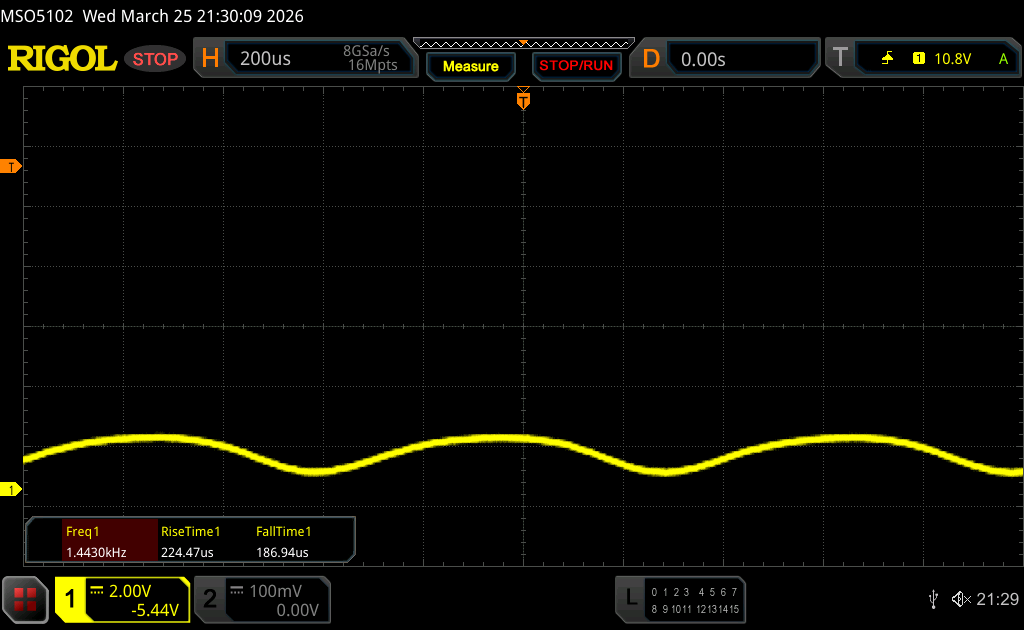Open the 10.8V trigger level setting

pos(952,59)
